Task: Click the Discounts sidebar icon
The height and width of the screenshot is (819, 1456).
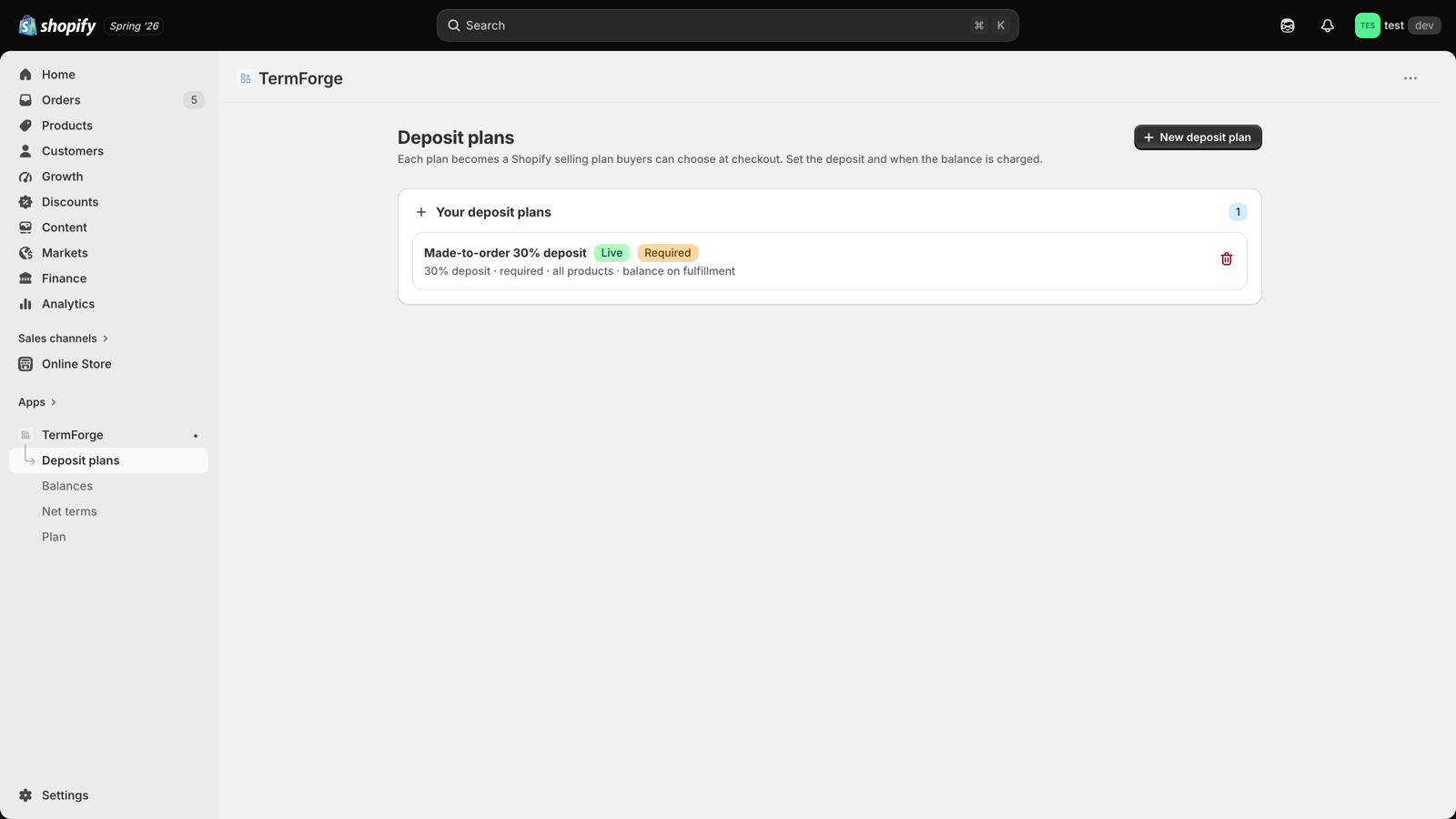Action: (25, 202)
